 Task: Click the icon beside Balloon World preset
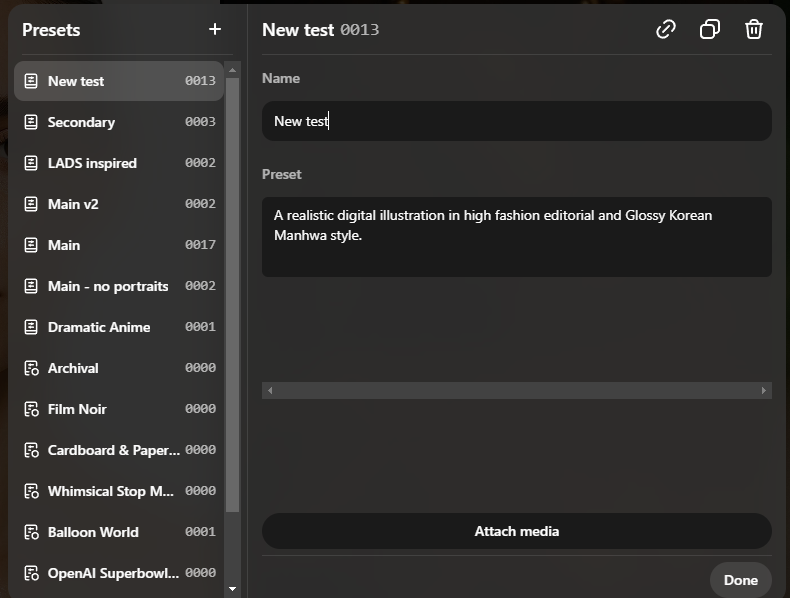[31, 532]
